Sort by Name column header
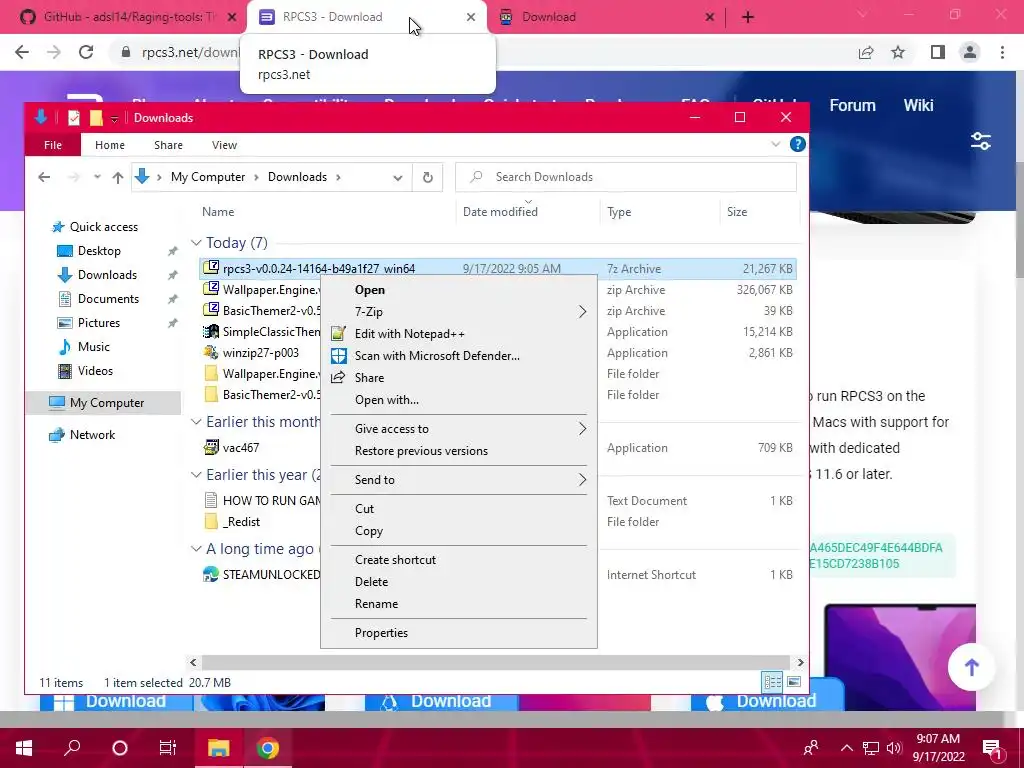 click(x=218, y=212)
